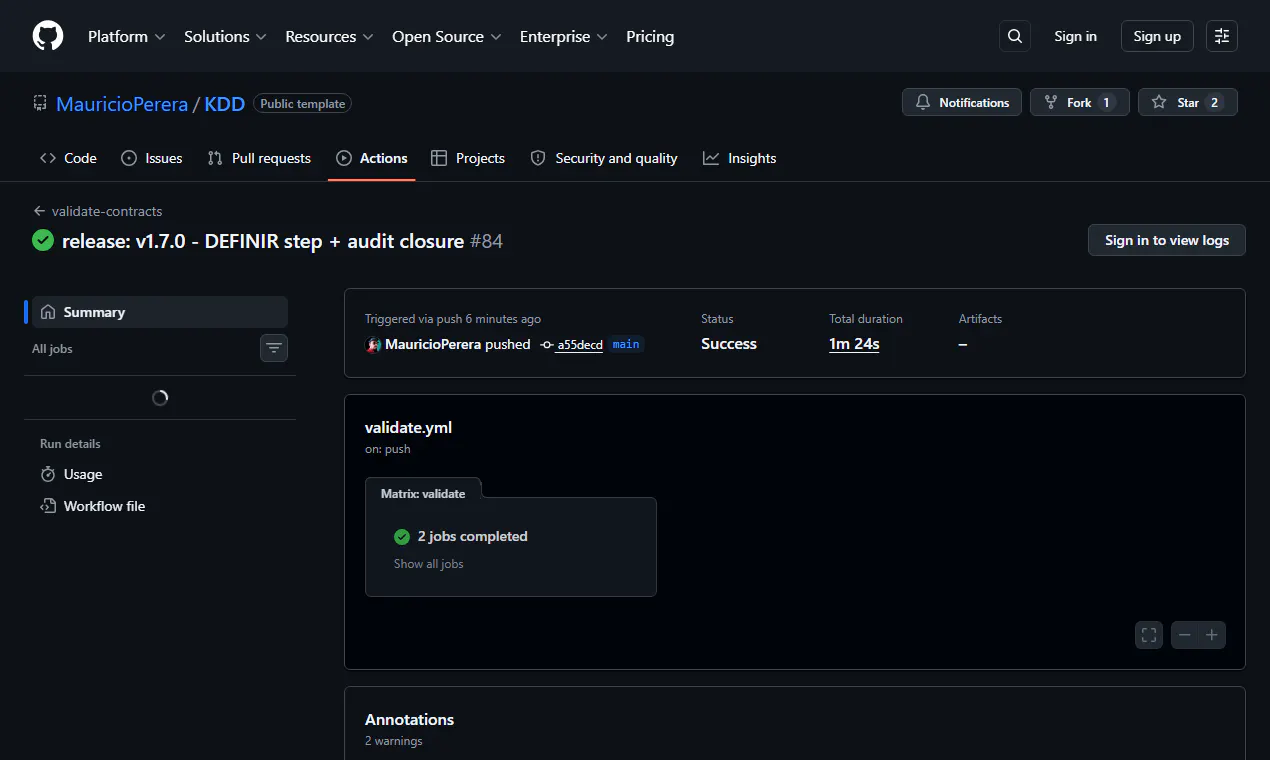Click the Annotations heading

coord(409,719)
